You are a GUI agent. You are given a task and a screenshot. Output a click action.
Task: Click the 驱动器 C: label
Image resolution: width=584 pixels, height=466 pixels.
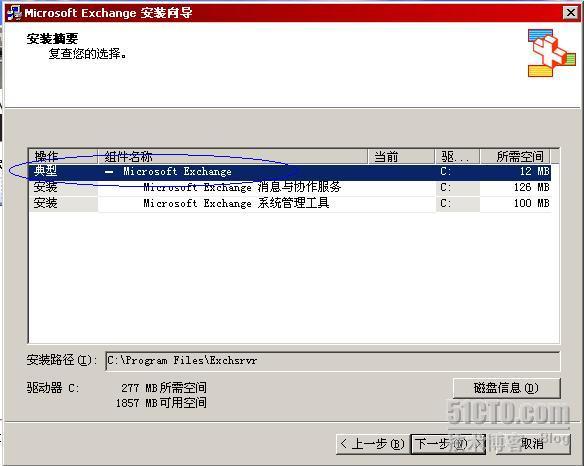53,388
